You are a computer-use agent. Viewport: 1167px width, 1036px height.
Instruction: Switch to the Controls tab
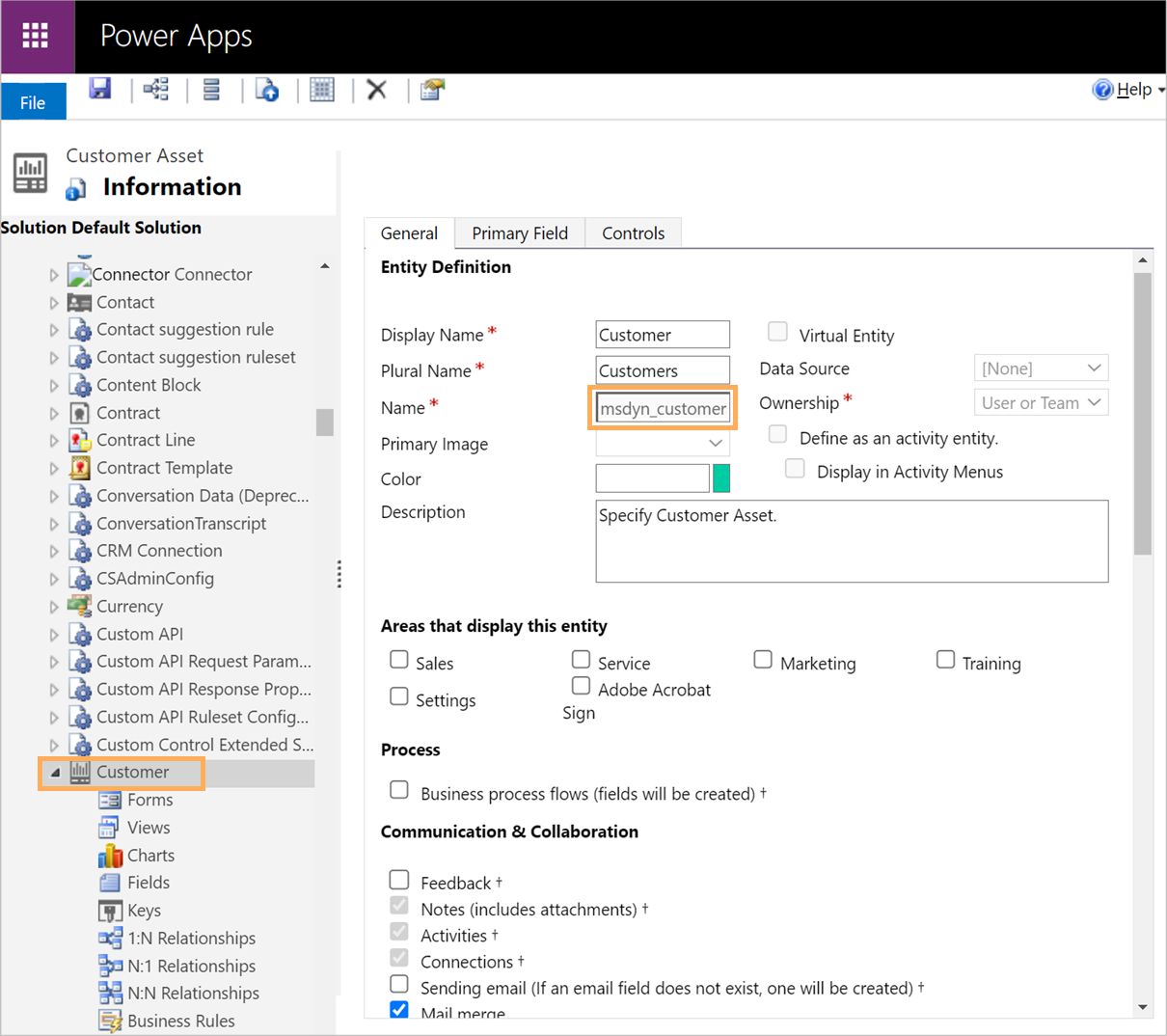(x=633, y=233)
